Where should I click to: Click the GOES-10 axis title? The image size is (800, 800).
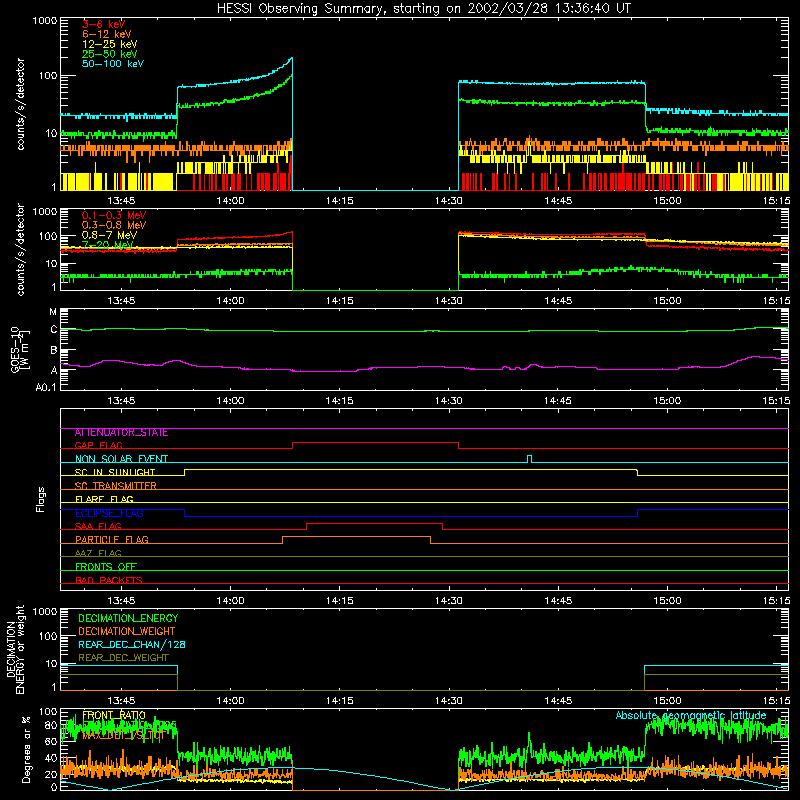point(20,349)
